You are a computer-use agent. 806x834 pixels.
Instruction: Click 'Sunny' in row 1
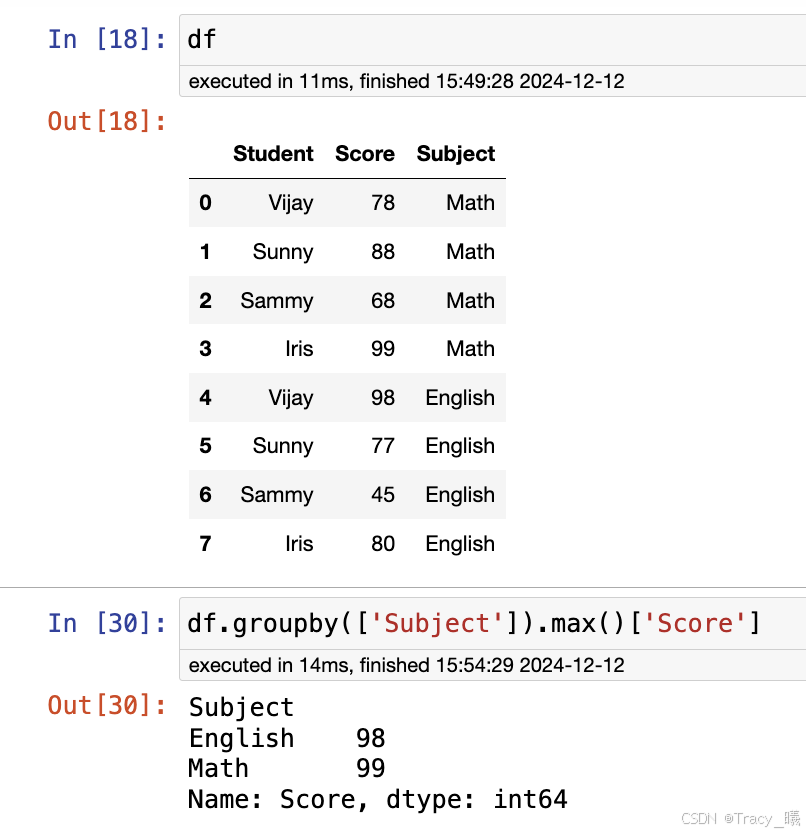[x=283, y=252]
